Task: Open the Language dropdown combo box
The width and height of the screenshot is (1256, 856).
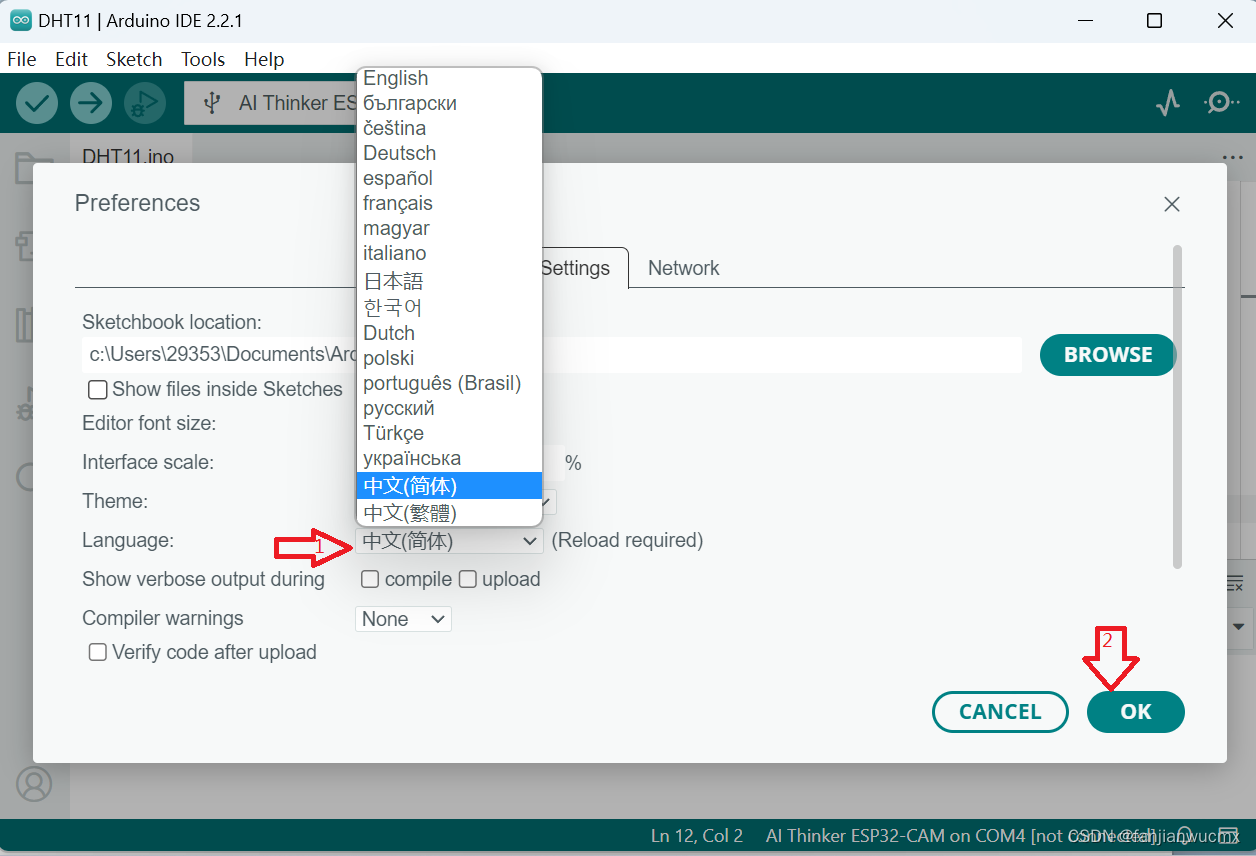Action: click(x=449, y=541)
